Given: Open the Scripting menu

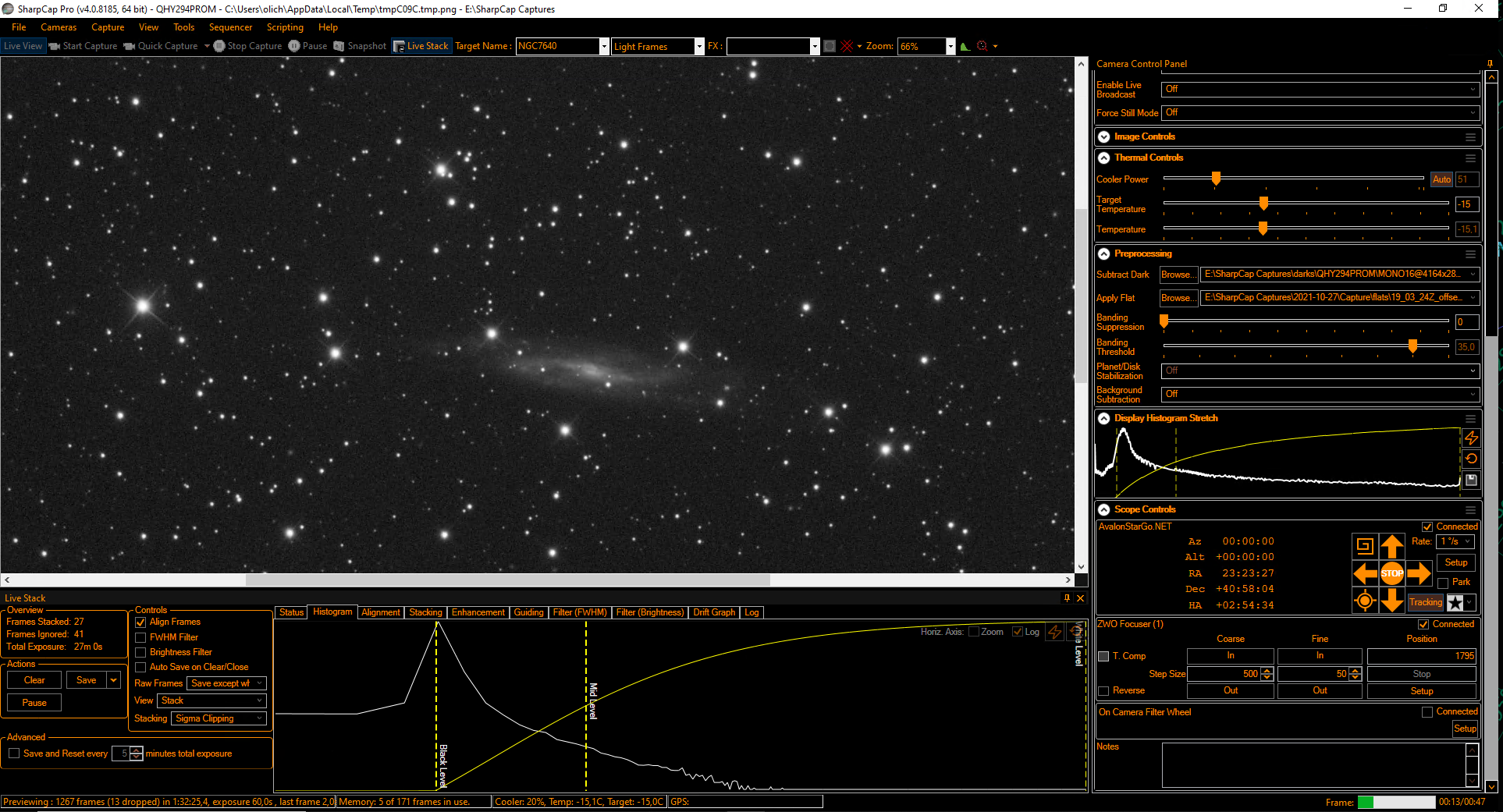Looking at the screenshot, I should (x=285, y=27).
